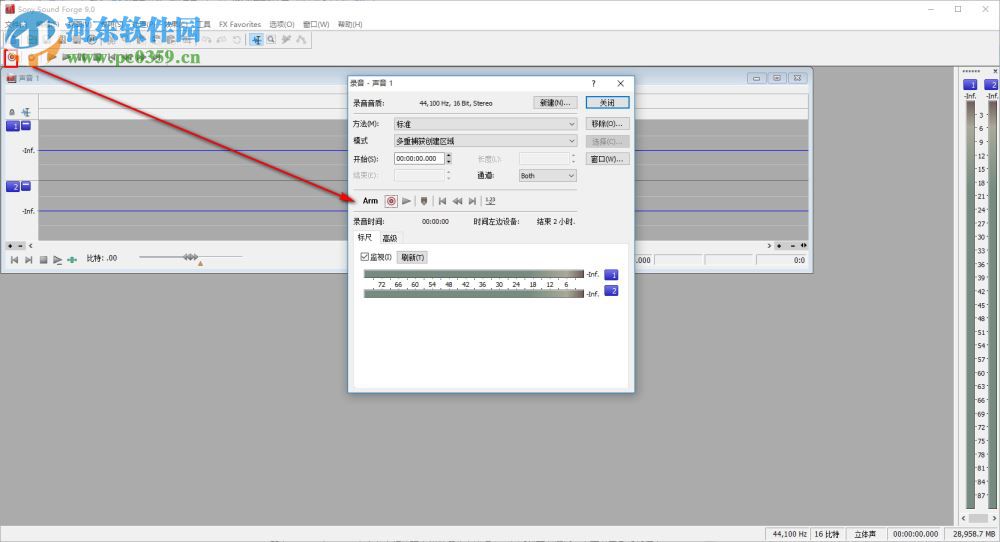
Task: Toggle meter channel 2 in the Record dialog
Action: pyautogui.click(x=611, y=291)
